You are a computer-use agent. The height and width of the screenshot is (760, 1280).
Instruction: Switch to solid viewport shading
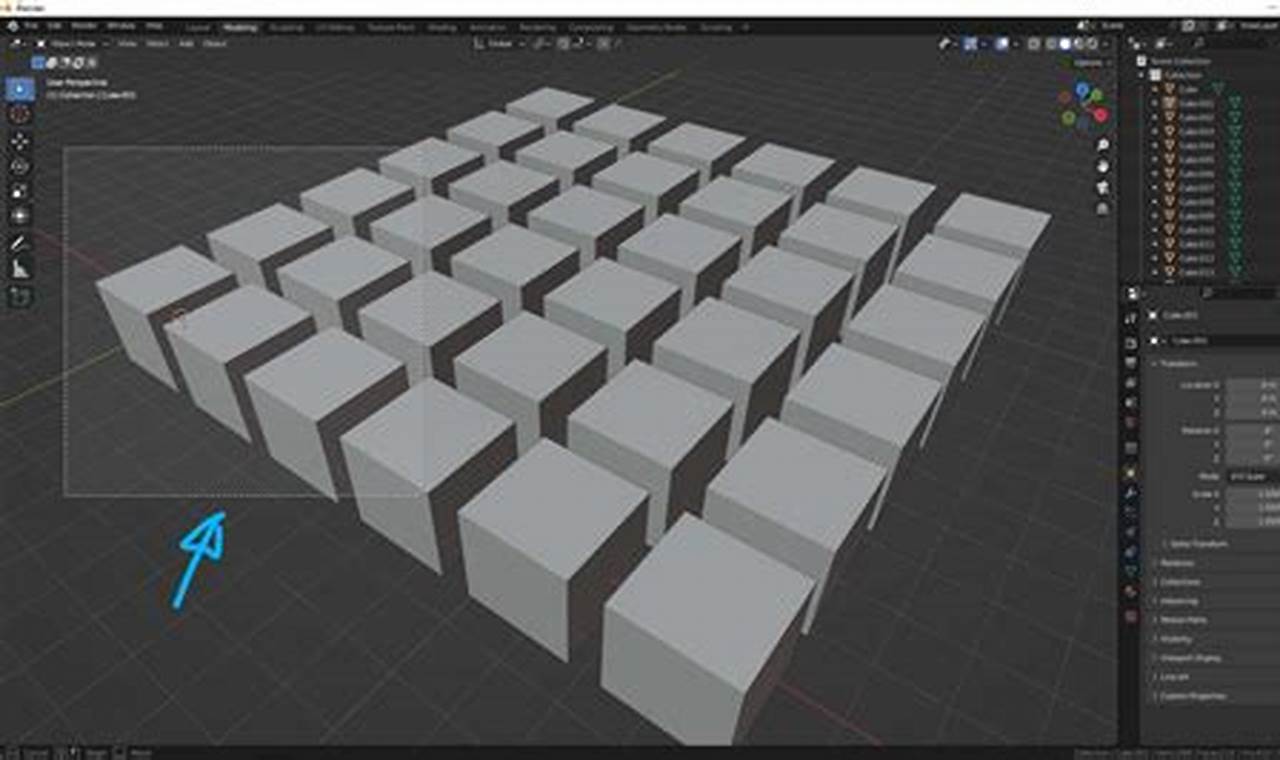pos(1064,44)
